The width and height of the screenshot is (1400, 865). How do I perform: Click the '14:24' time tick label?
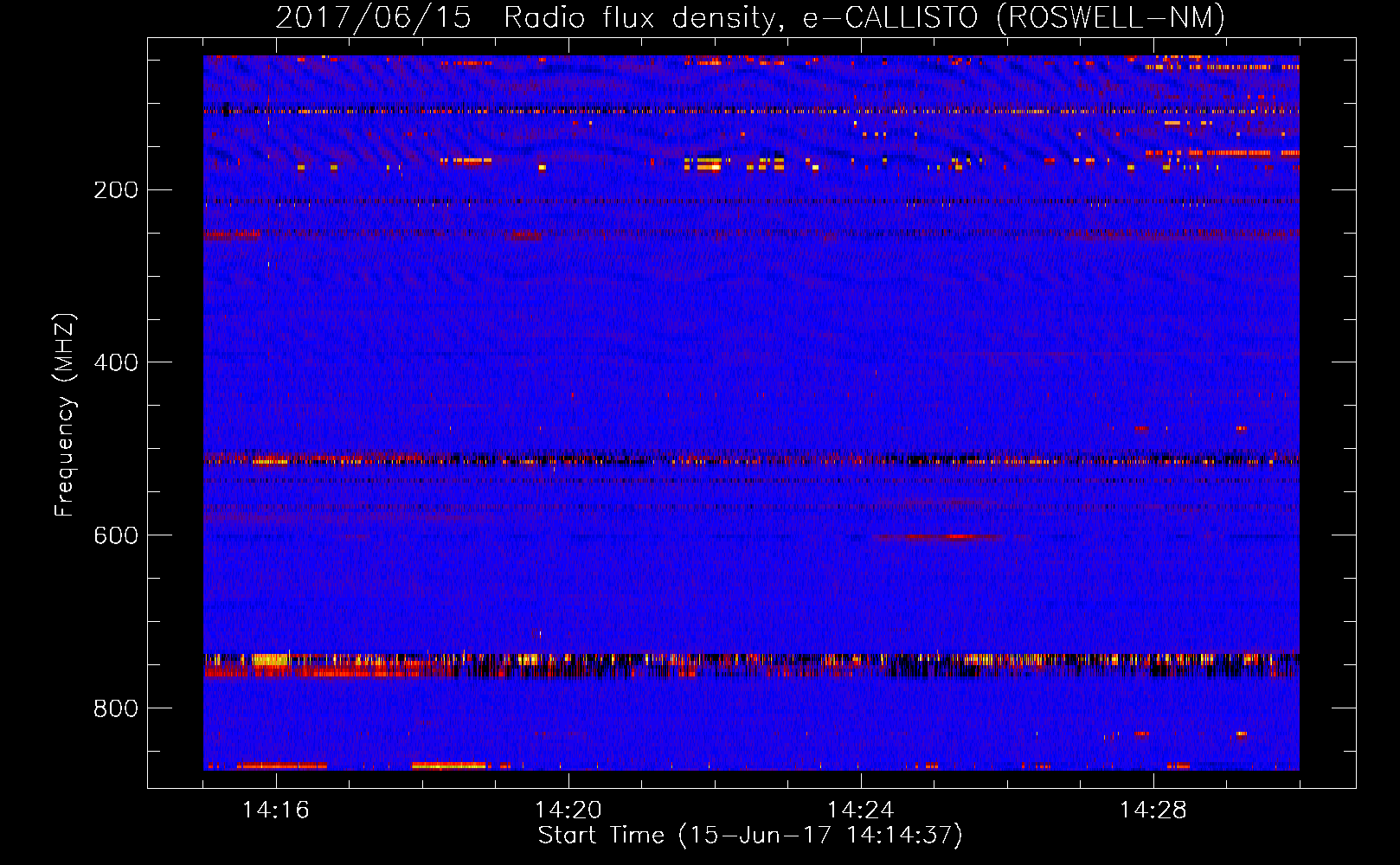pos(861,811)
